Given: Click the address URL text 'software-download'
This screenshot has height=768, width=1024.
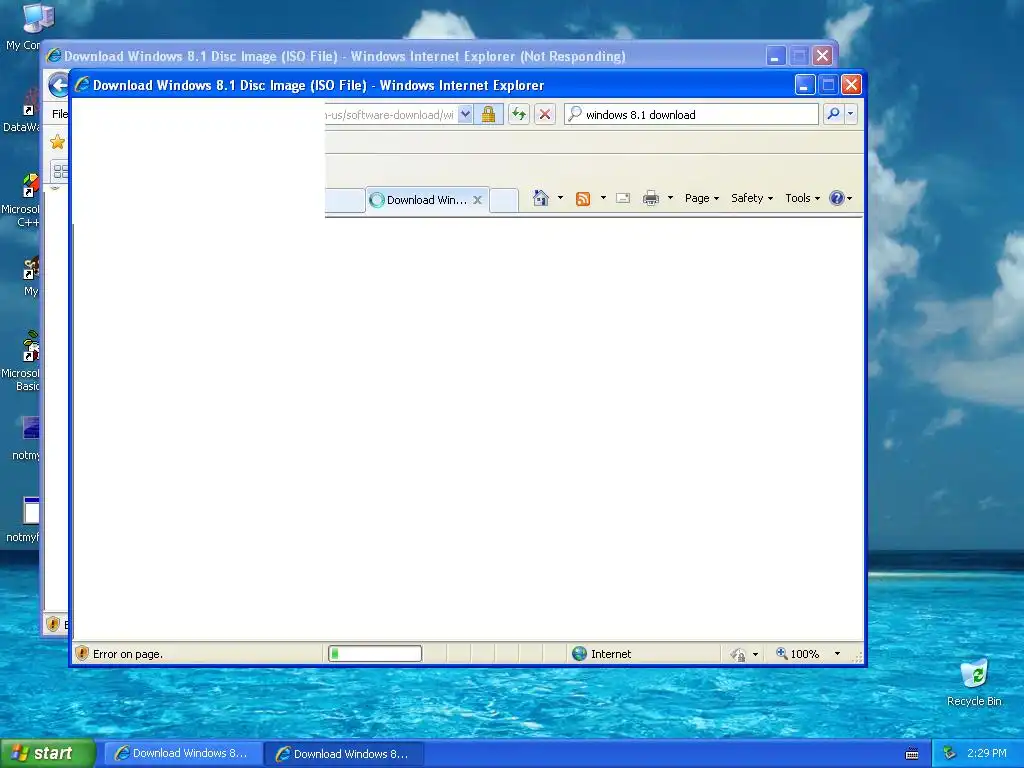Looking at the screenshot, I should coord(391,115).
